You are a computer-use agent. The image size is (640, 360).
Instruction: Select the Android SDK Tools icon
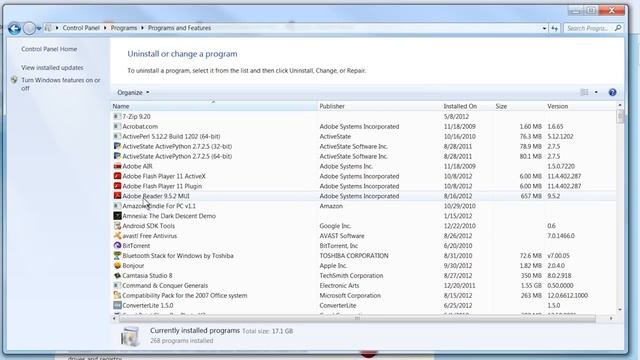tap(117, 226)
